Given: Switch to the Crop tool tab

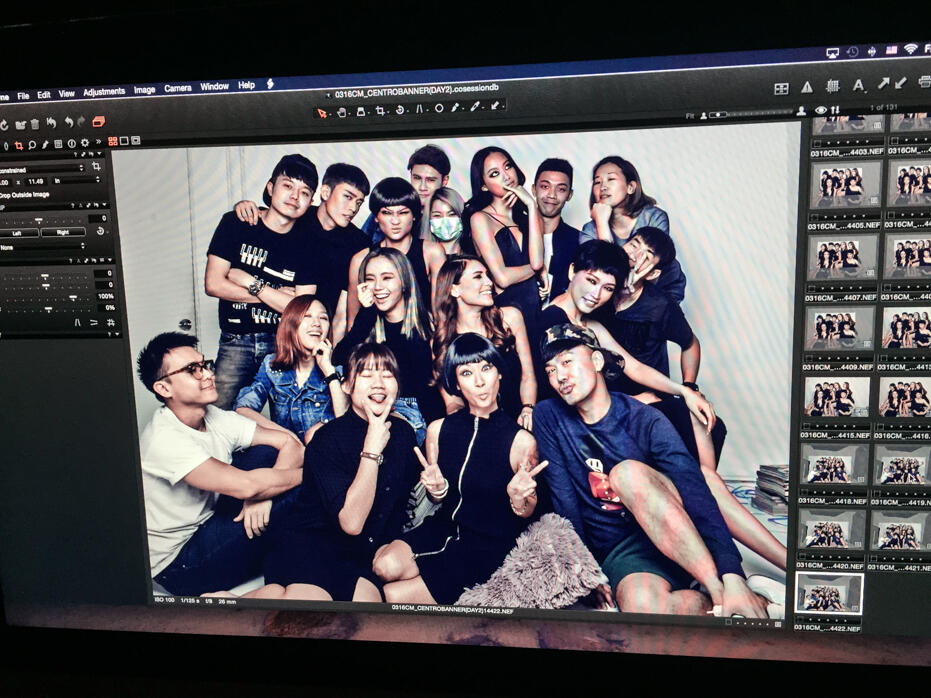Looking at the screenshot, I should click(x=19, y=146).
